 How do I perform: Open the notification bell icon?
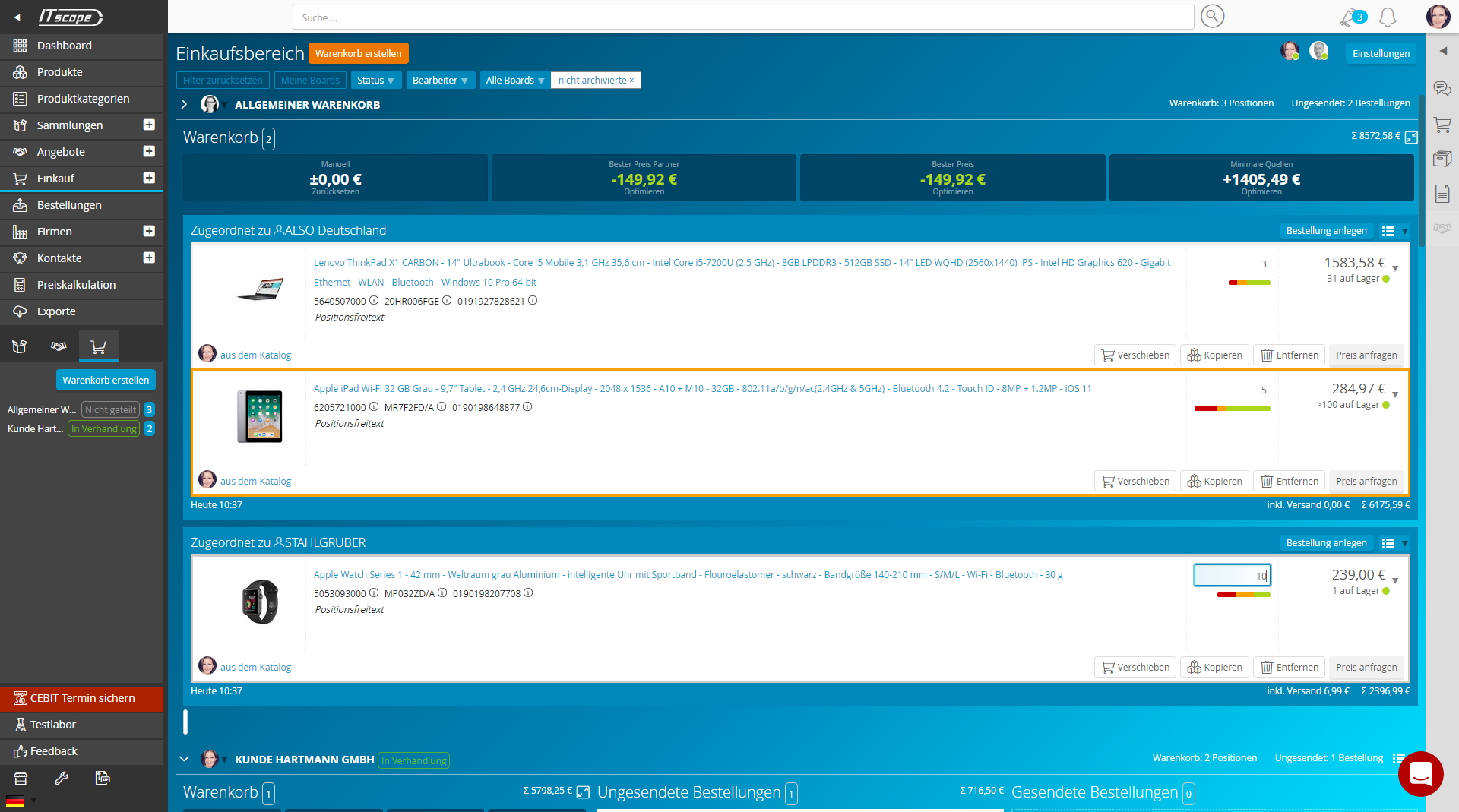coord(1388,17)
